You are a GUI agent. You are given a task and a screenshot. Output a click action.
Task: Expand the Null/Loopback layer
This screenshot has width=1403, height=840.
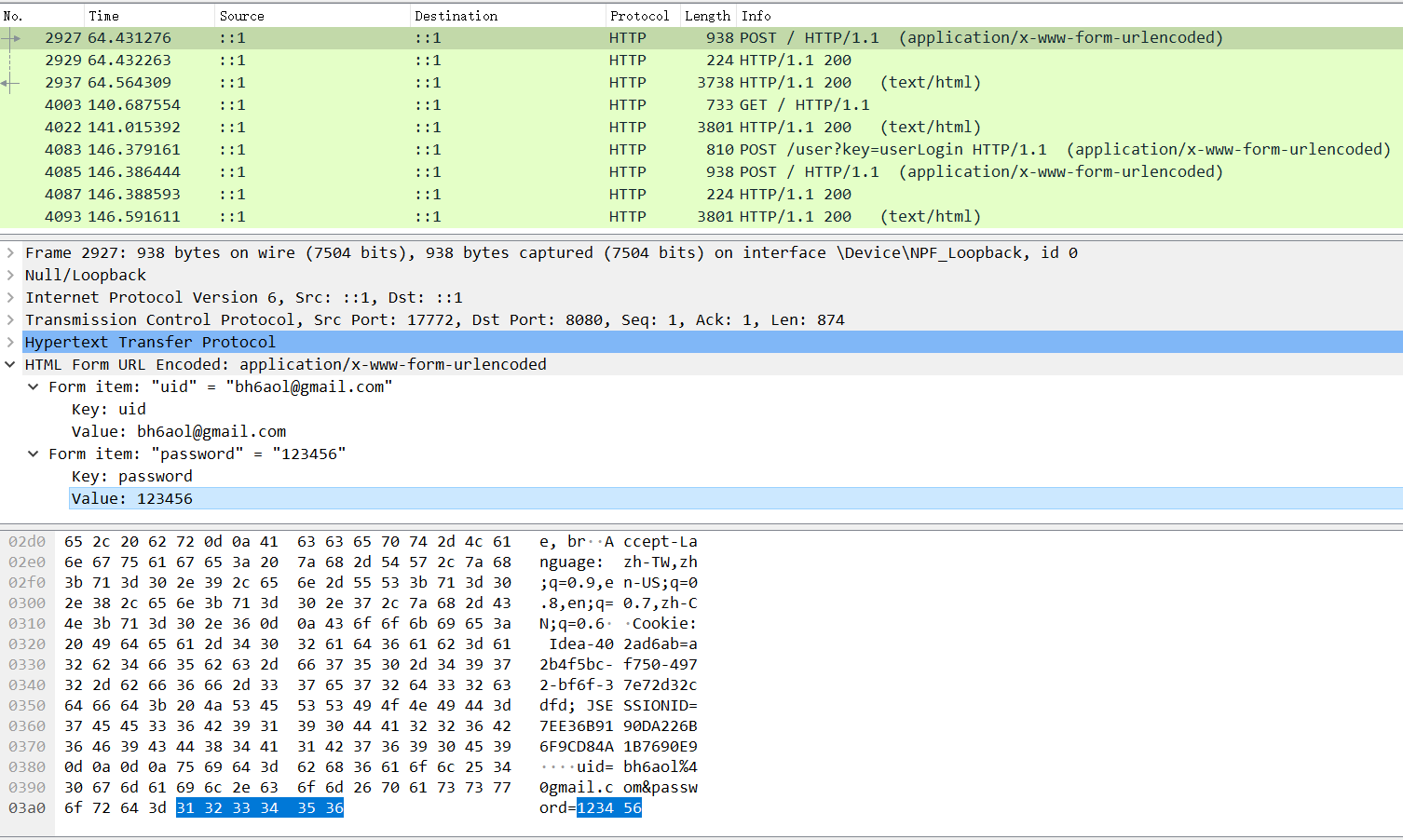(x=10, y=275)
